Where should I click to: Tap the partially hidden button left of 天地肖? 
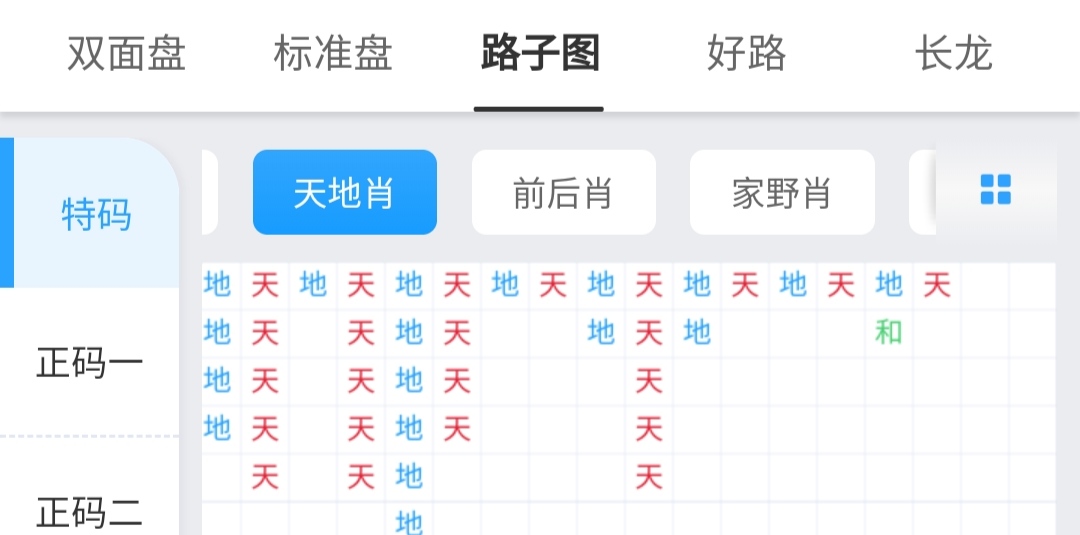210,193
